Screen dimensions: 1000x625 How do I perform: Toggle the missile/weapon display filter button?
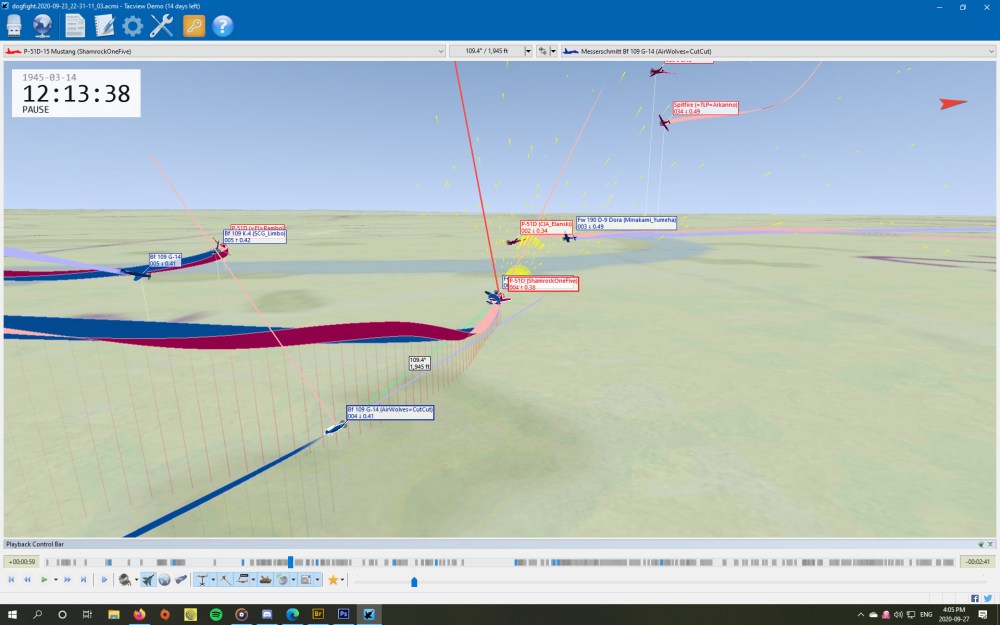(181, 580)
